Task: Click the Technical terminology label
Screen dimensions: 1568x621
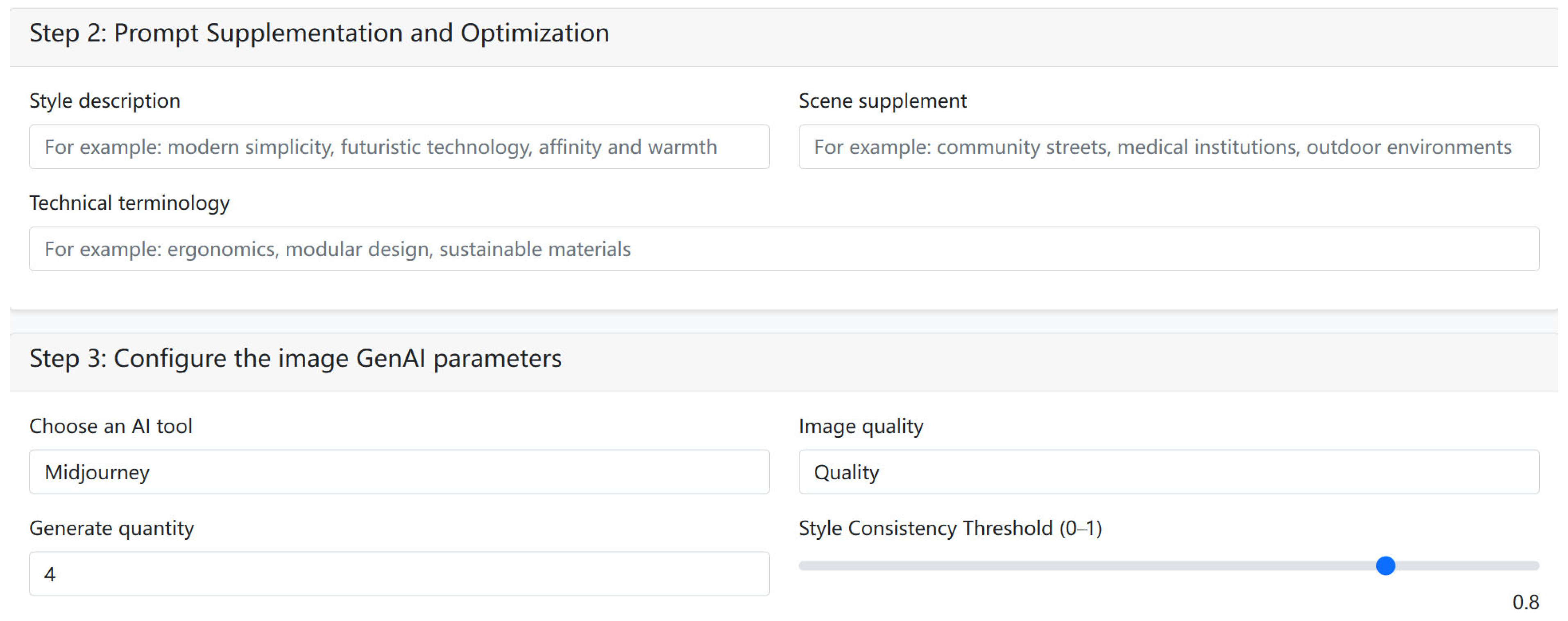Action: [x=130, y=203]
